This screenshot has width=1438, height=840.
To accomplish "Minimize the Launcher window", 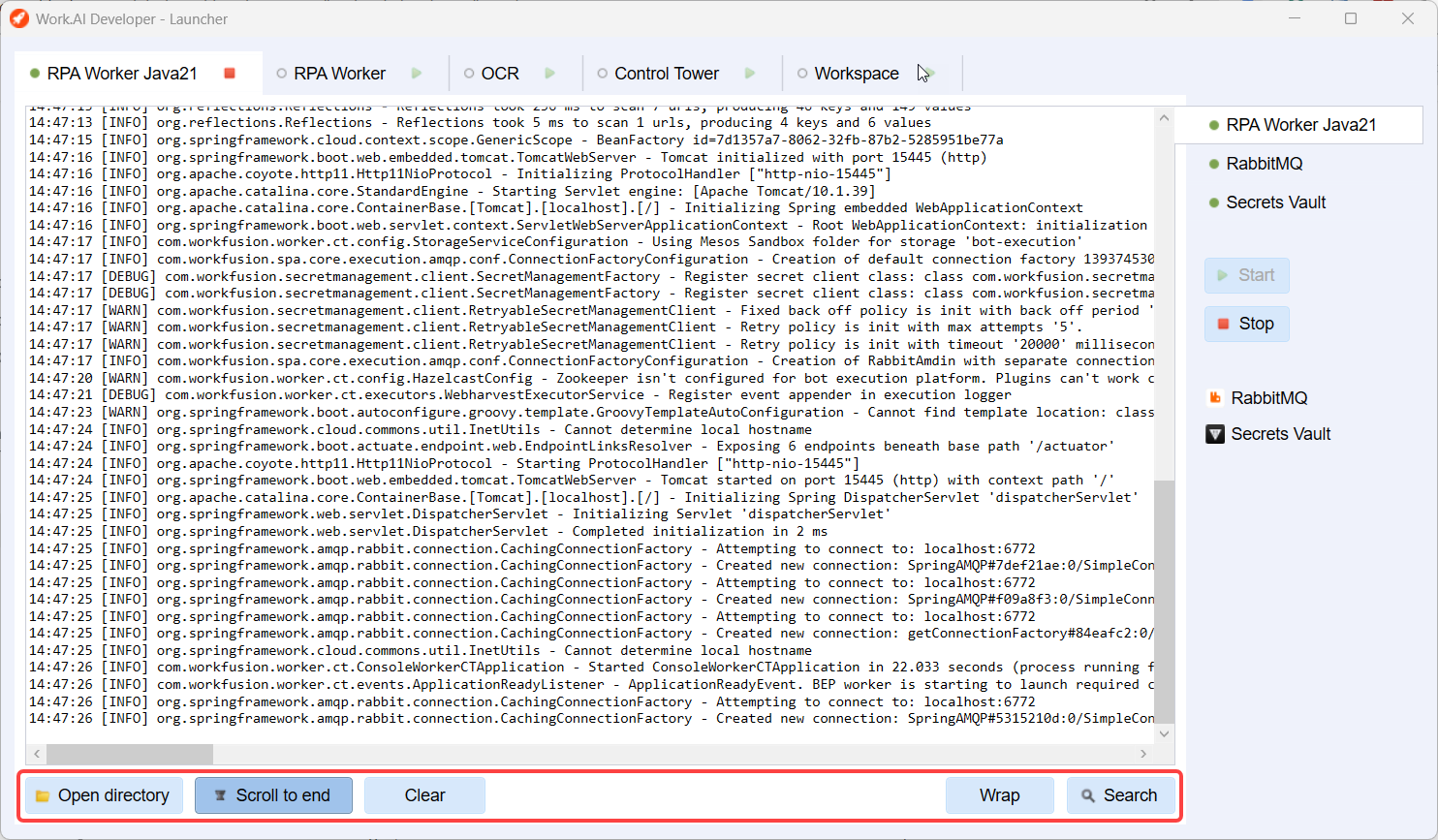I will (x=1295, y=18).
